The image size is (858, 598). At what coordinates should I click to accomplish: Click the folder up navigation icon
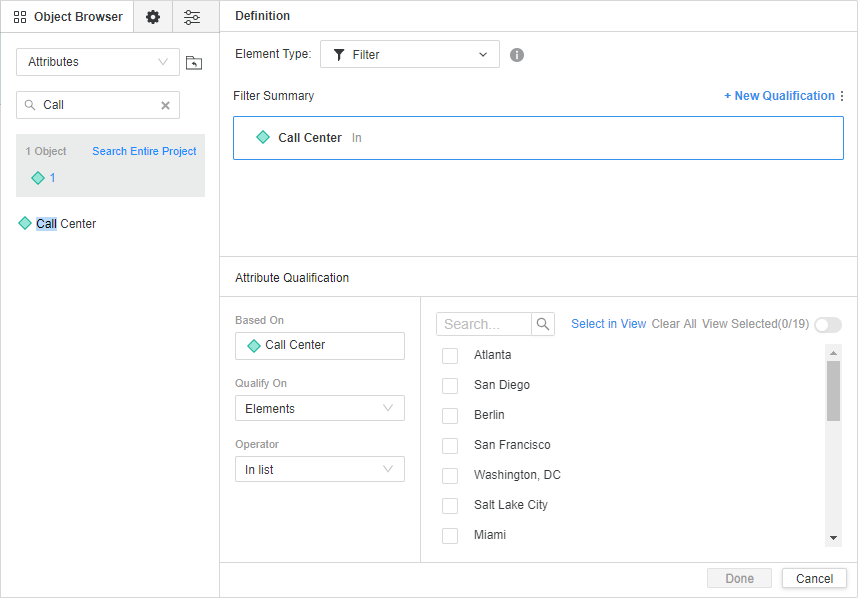(194, 63)
